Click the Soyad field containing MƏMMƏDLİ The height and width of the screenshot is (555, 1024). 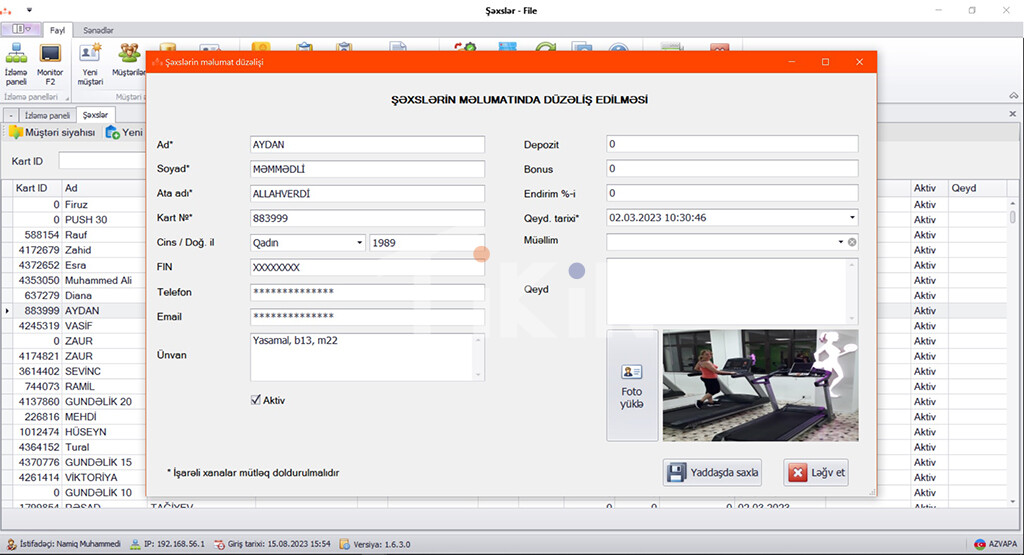point(367,169)
